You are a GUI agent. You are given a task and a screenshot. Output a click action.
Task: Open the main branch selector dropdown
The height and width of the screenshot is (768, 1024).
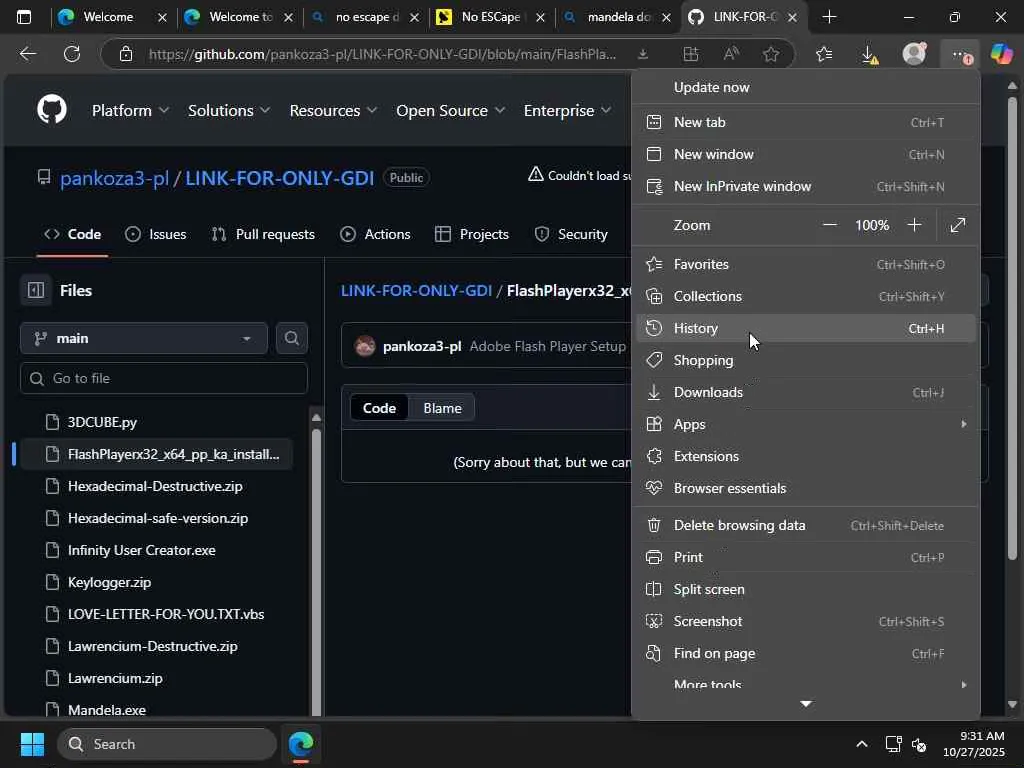pyautogui.click(x=144, y=338)
